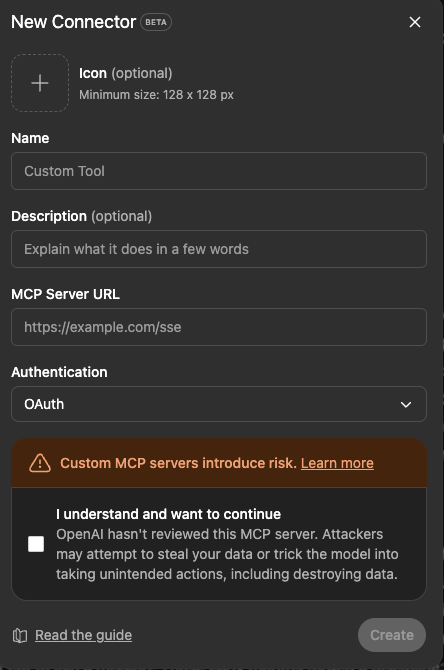
Task: Check I understand and want to continue
Action: 36,544
